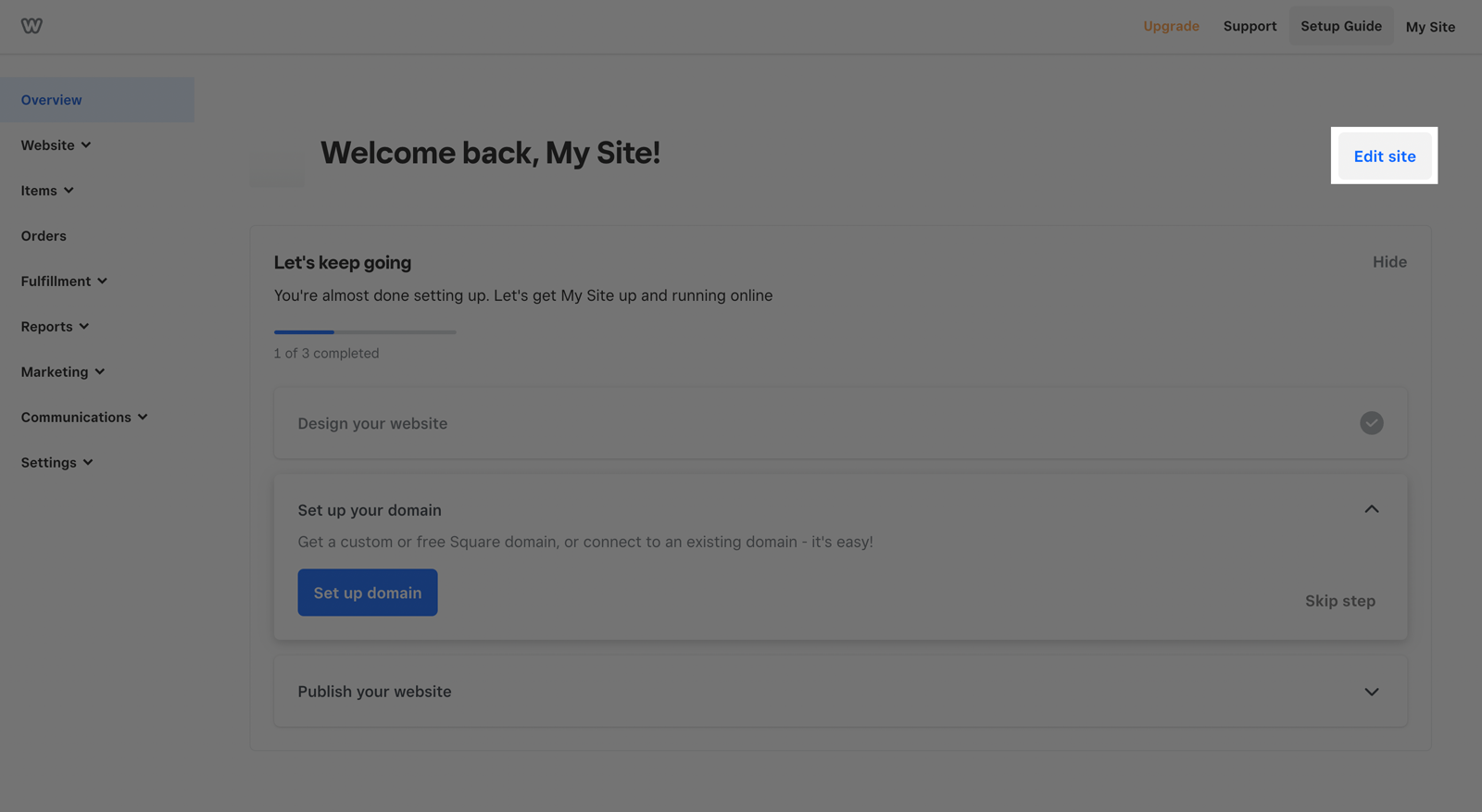Screen dimensions: 1482x812
Task: Expand the Publish your website section
Action: (1371, 692)
